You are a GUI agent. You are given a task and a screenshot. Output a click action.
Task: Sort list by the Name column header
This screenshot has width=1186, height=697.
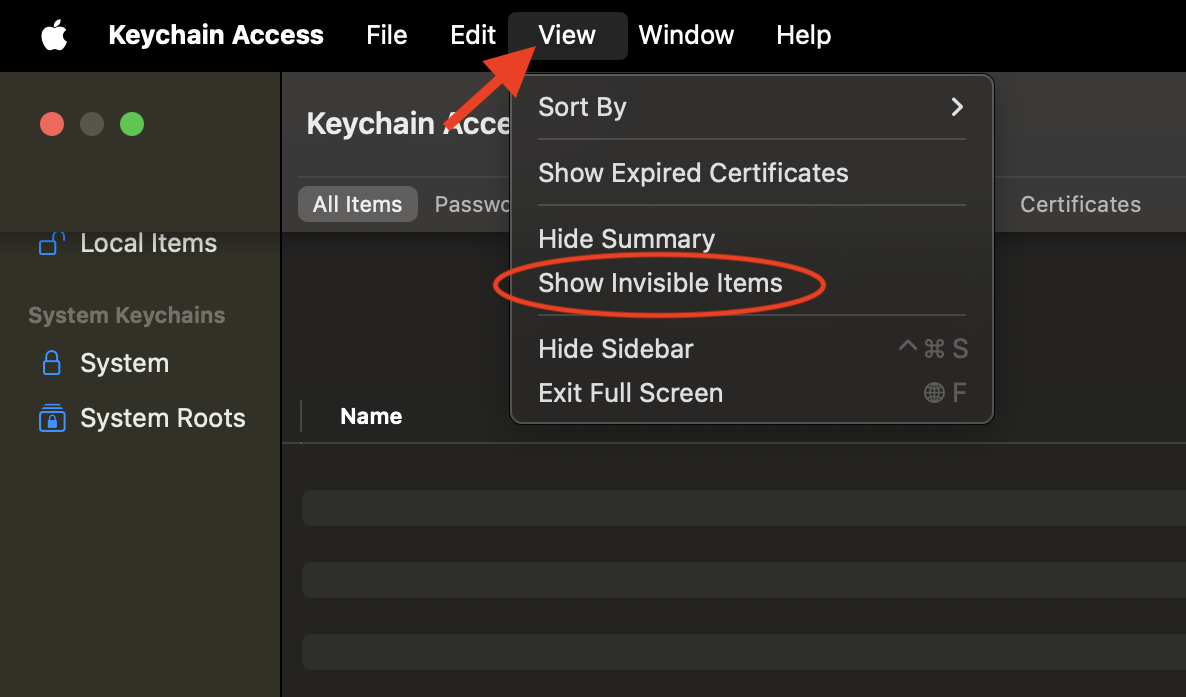click(371, 417)
